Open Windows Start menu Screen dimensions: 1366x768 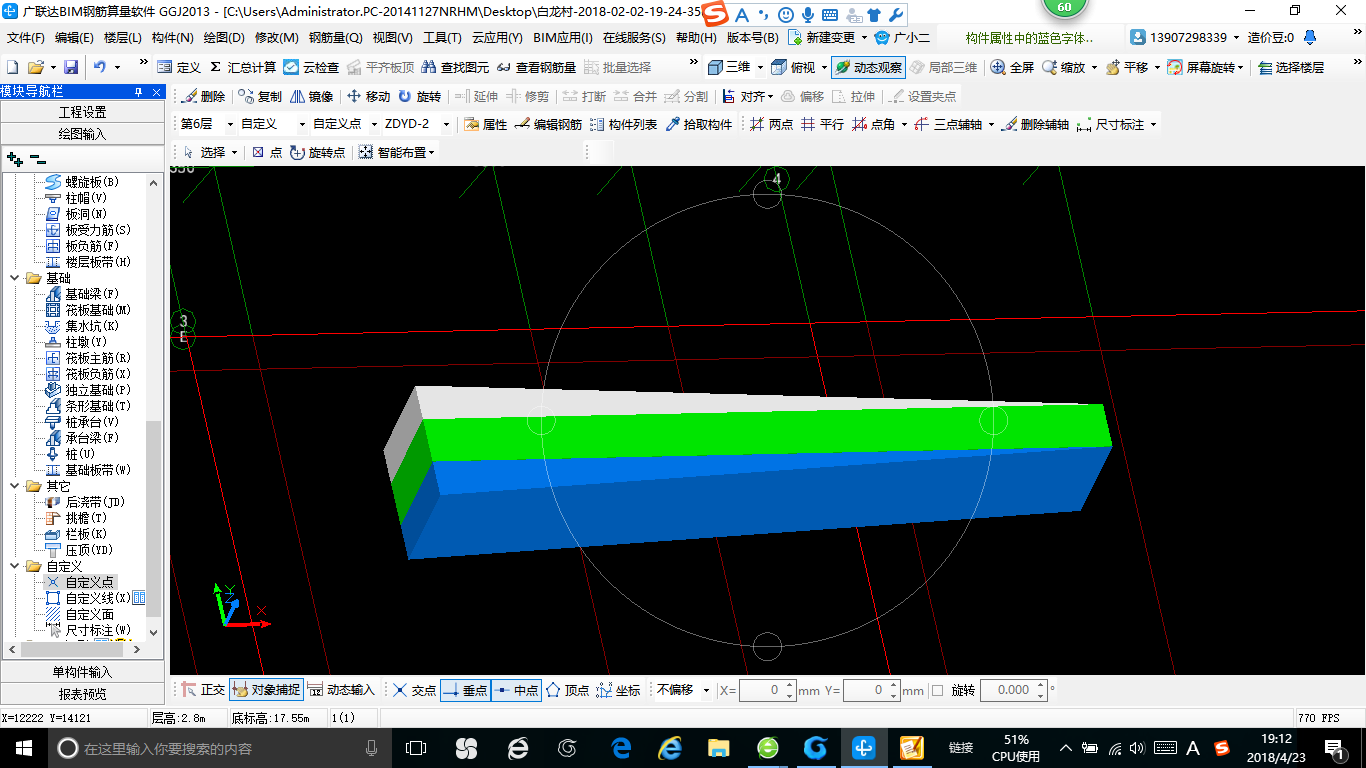[23, 748]
